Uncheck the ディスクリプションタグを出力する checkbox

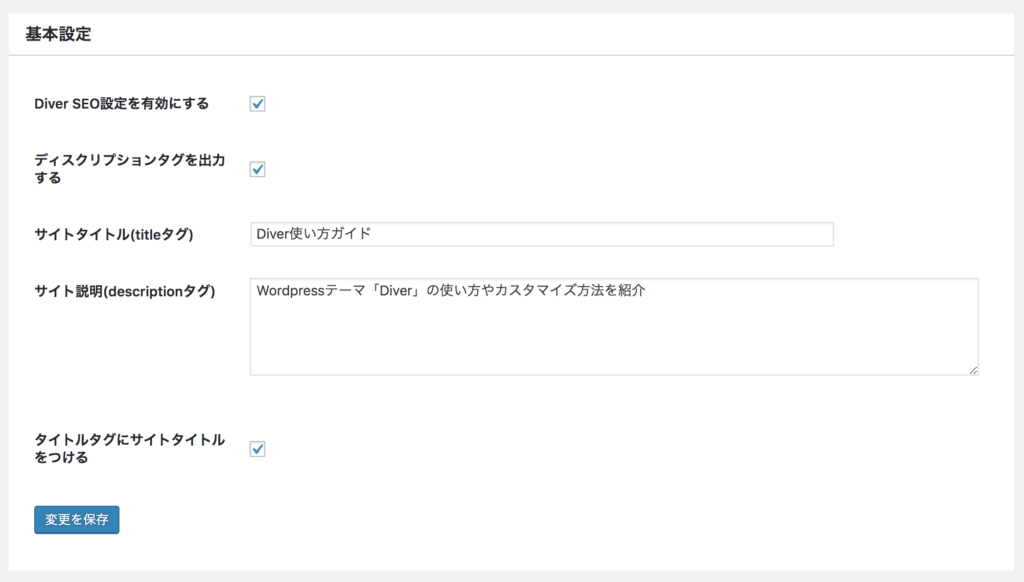[x=257, y=169]
